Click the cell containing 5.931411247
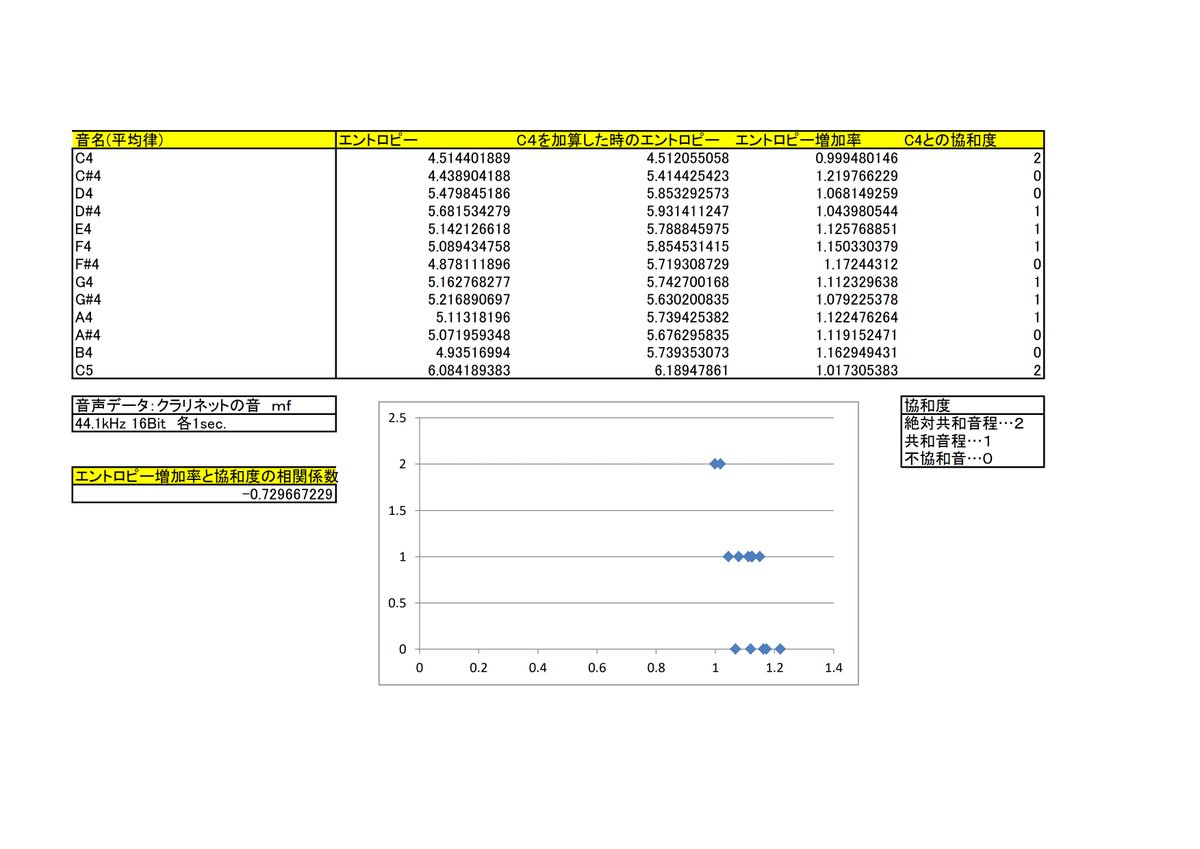 (688, 211)
